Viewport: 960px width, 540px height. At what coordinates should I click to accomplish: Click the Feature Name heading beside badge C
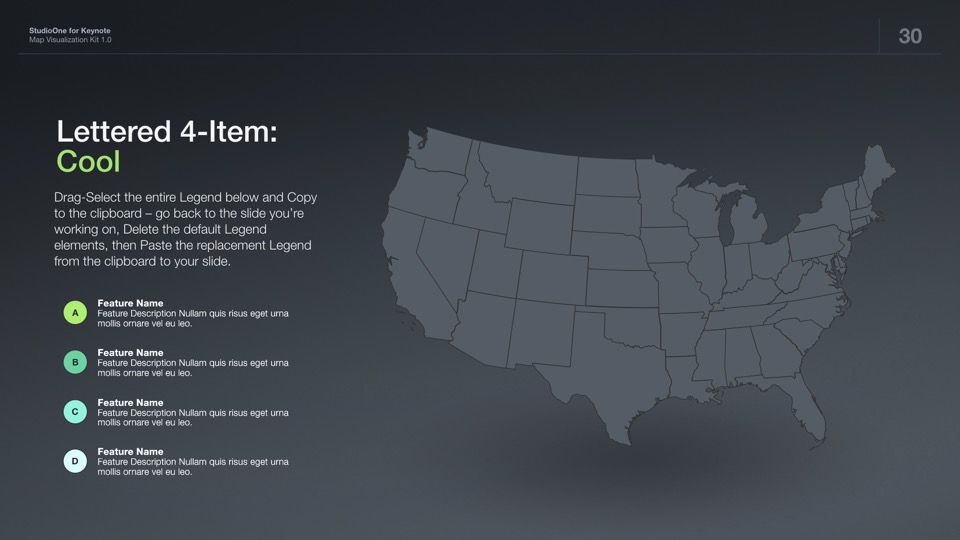pyautogui.click(x=130, y=402)
